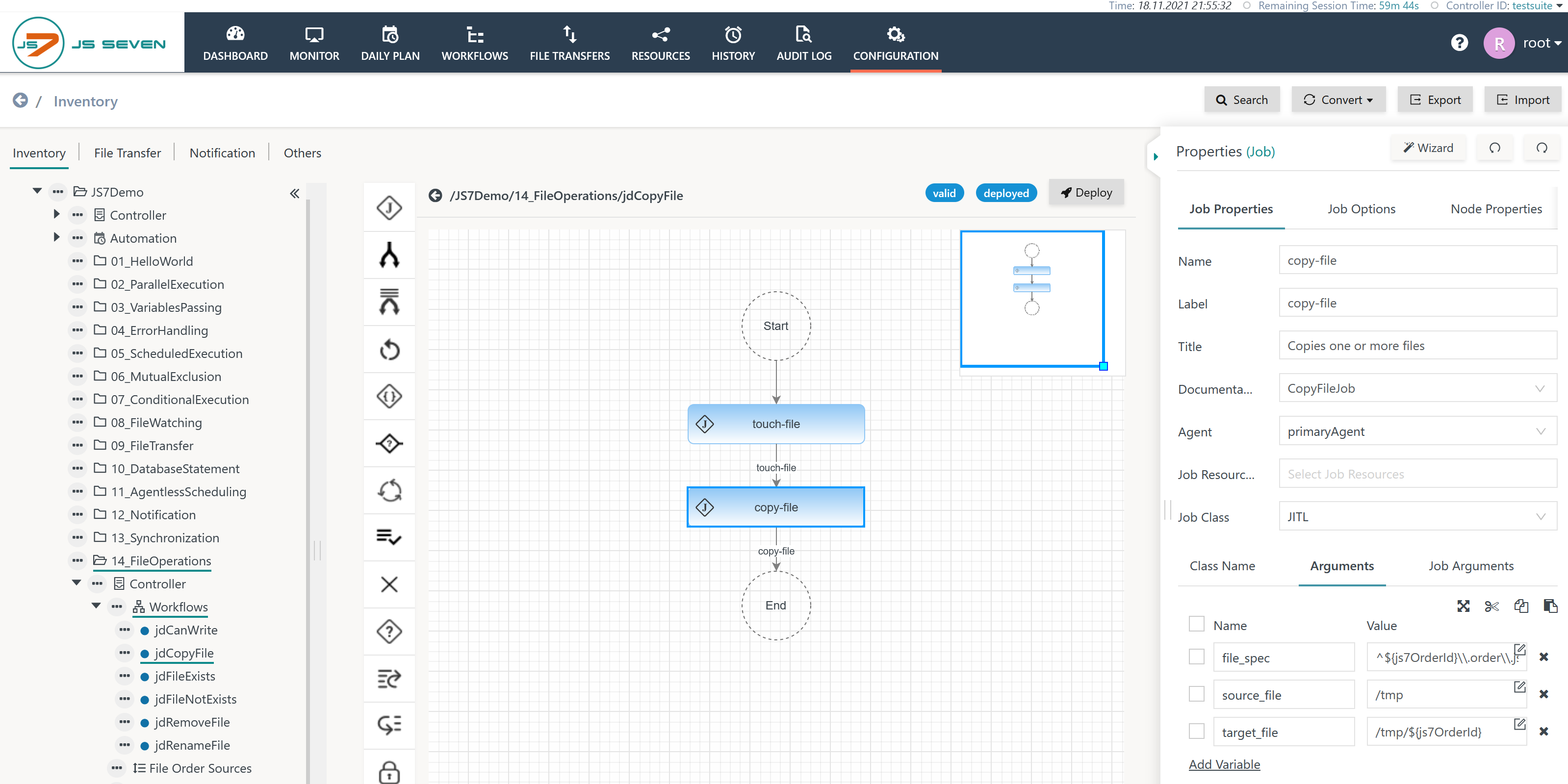Choose the Retry instruction icon

click(389, 350)
